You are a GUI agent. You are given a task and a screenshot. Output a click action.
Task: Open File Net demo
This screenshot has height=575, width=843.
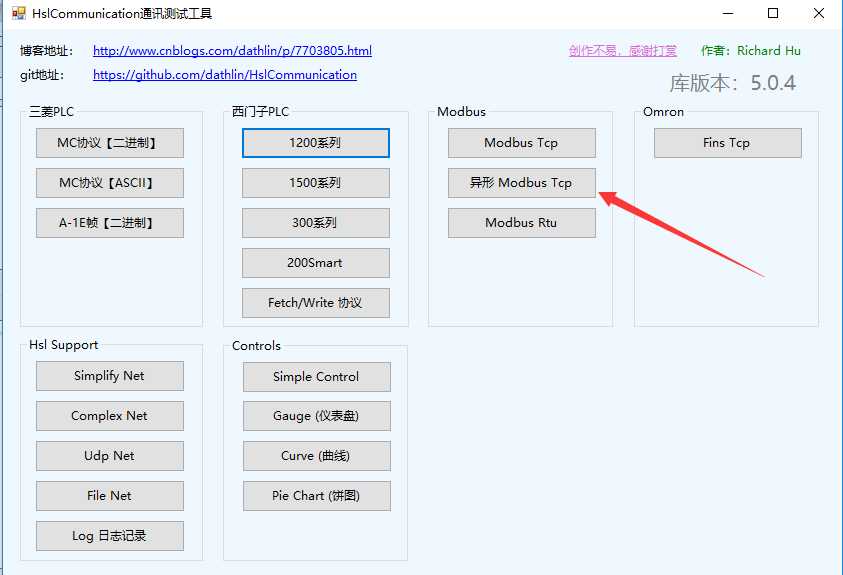110,495
